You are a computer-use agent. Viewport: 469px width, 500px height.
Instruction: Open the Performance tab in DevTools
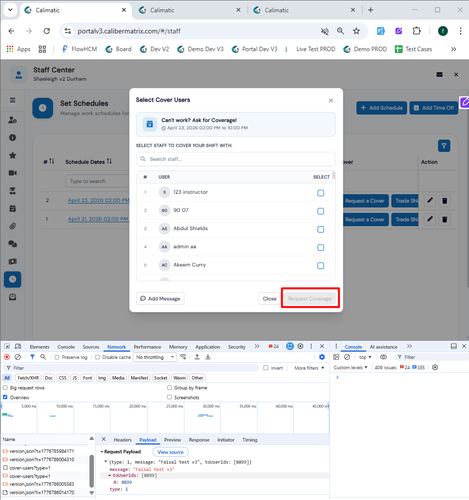(x=147, y=347)
